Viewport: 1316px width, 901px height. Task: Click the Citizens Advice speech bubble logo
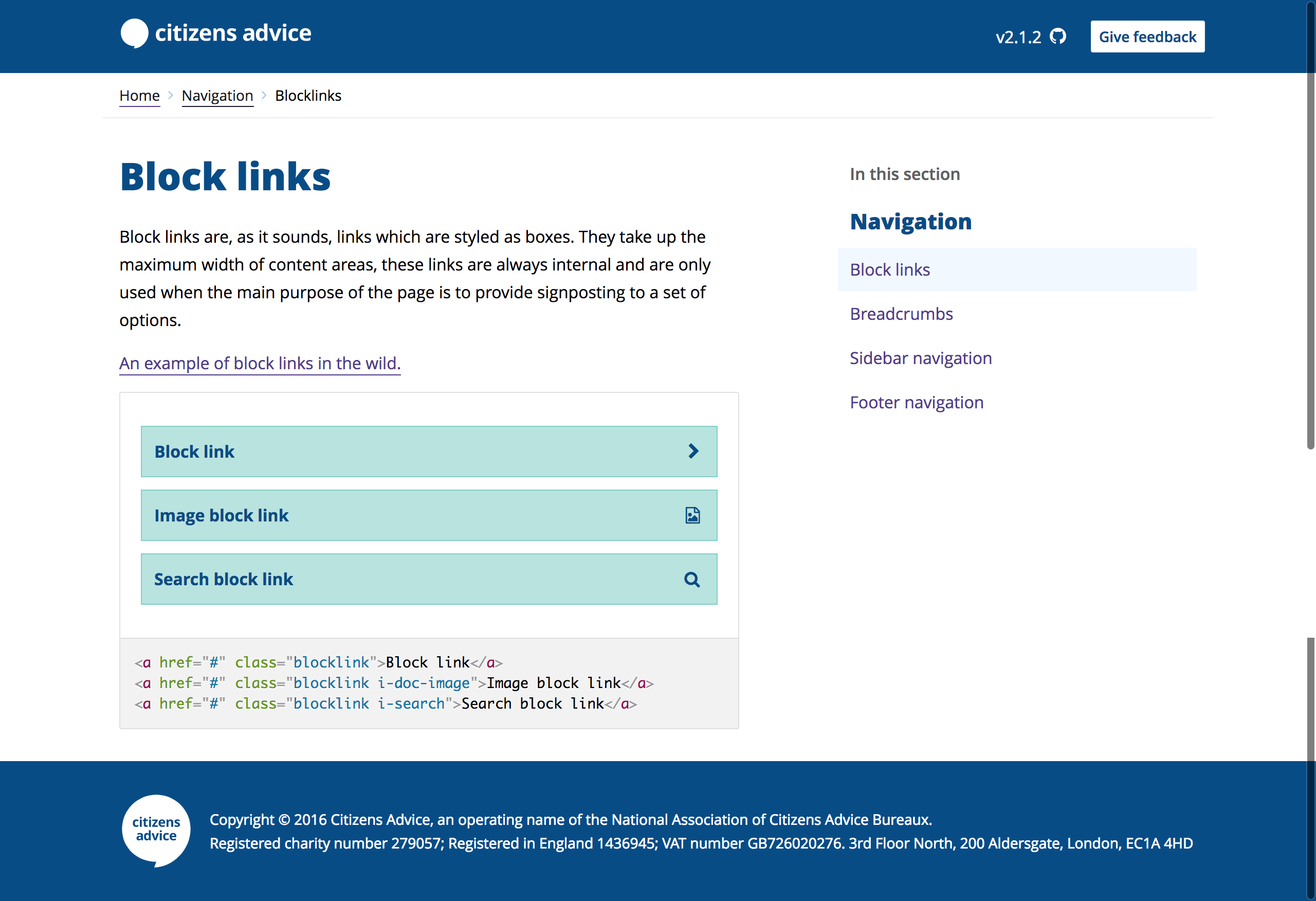tap(134, 33)
